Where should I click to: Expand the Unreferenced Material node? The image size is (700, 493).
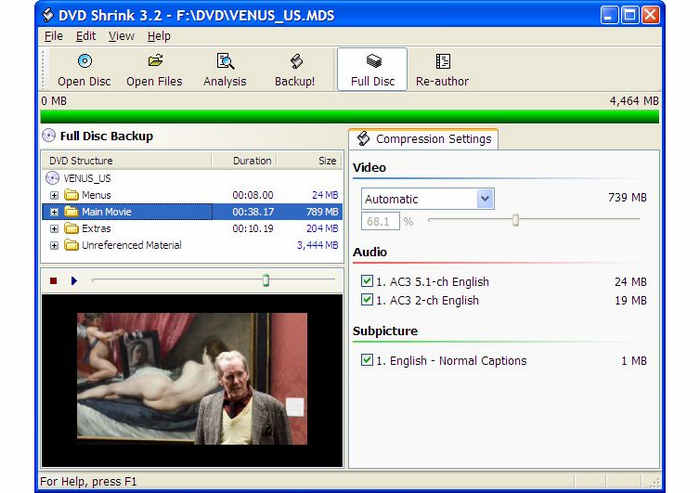pos(54,245)
